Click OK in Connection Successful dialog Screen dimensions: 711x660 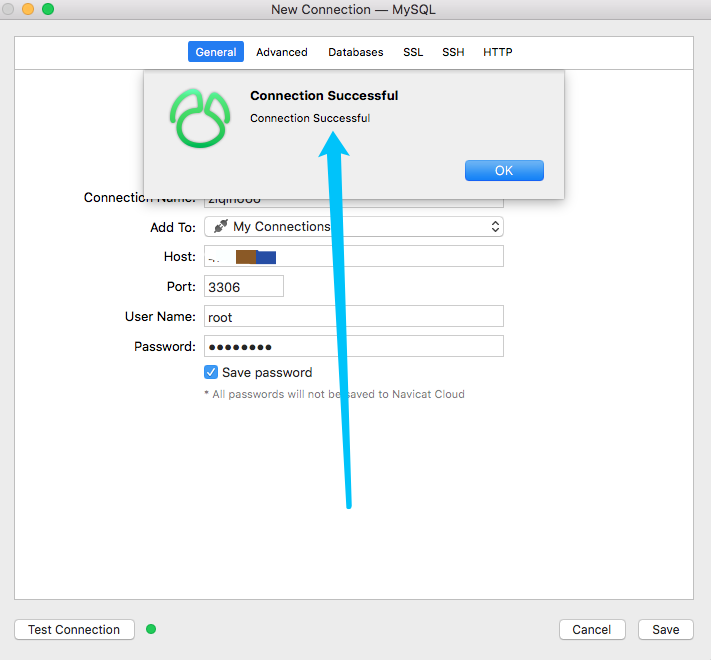pyautogui.click(x=504, y=170)
